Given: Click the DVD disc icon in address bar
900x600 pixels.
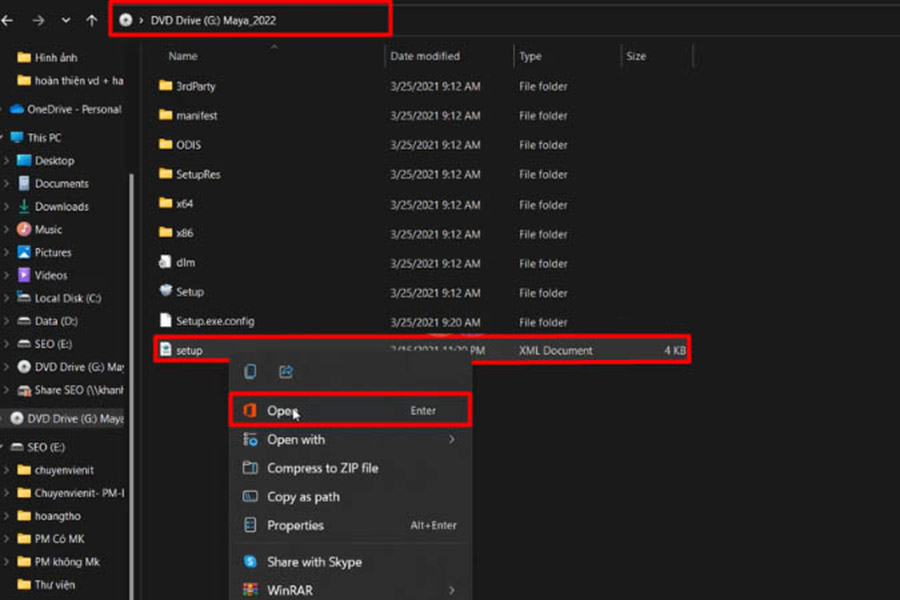Looking at the screenshot, I should (x=125, y=21).
